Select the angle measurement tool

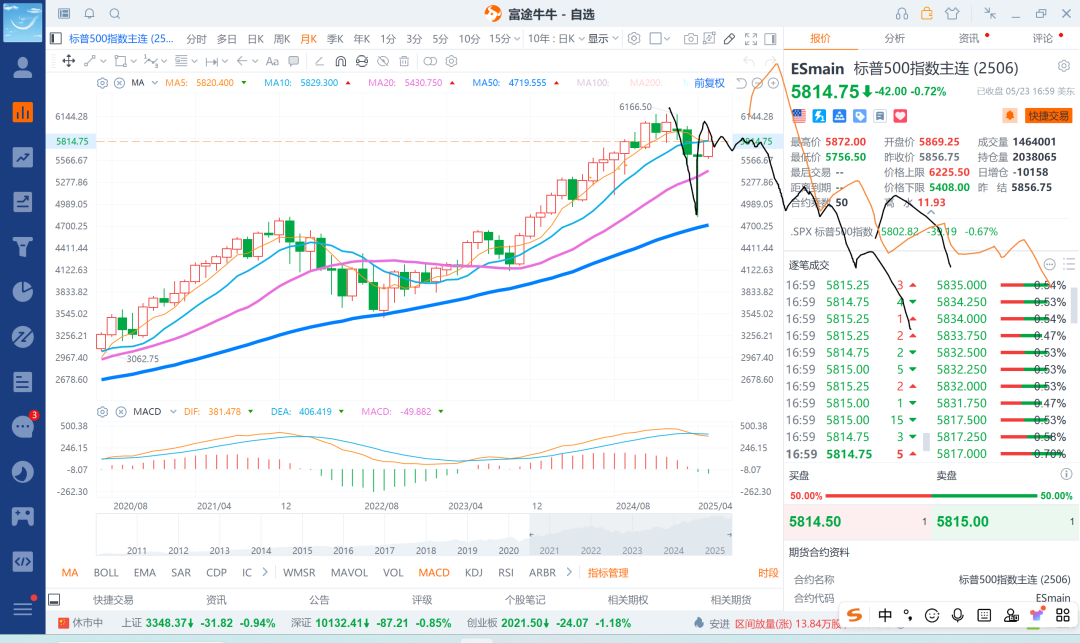click(319, 61)
